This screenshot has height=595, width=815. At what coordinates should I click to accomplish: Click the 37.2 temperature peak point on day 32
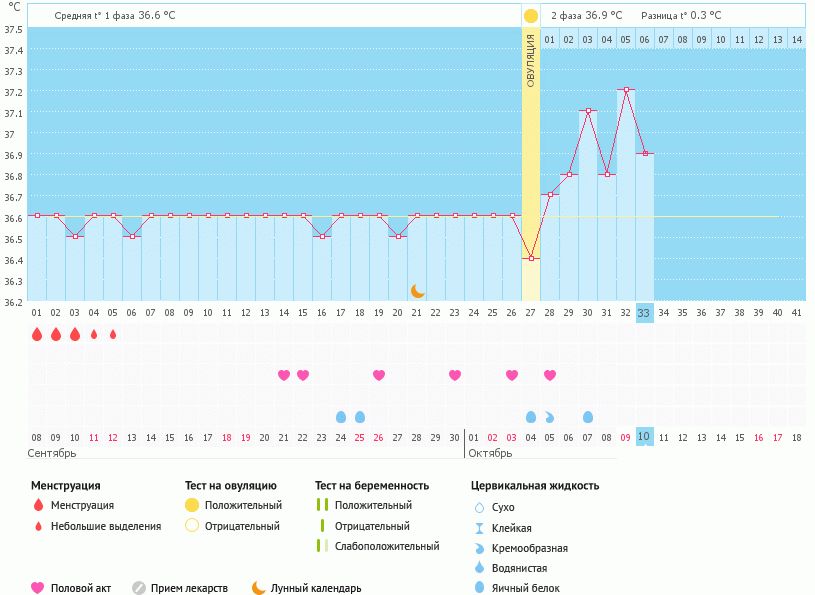point(626,90)
